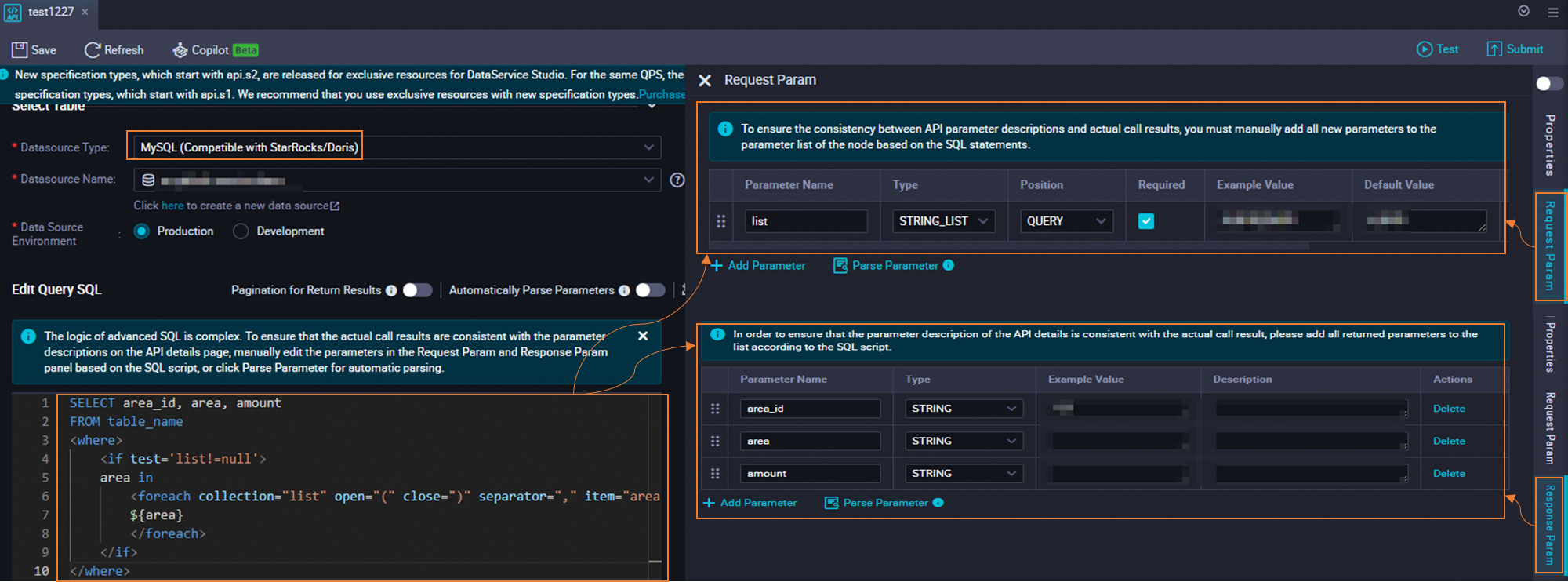This screenshot has height=582, width=1568.
Task: Toggle Pagination for Return Results switch
Action: (x=417, y=290)
